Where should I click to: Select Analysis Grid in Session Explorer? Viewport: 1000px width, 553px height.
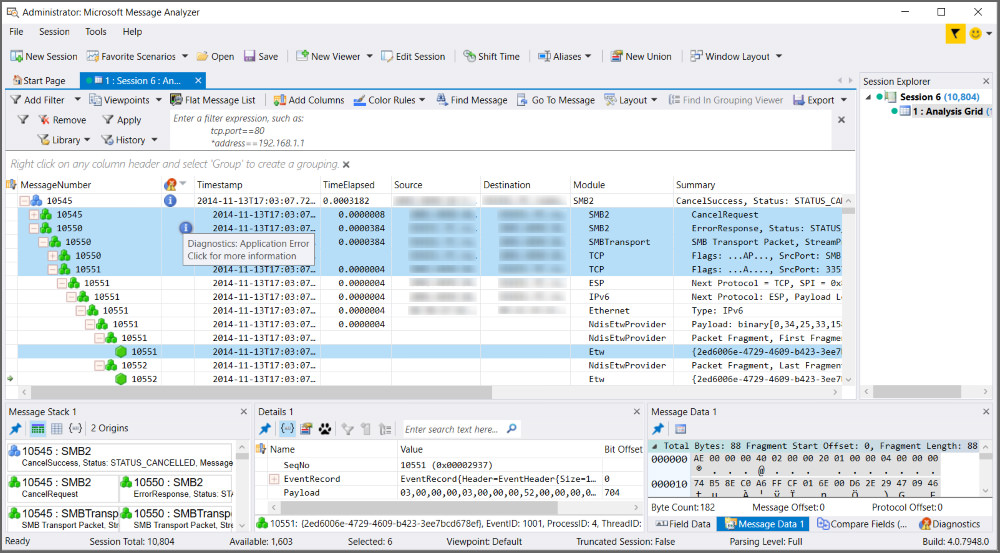tap(947, 111)
